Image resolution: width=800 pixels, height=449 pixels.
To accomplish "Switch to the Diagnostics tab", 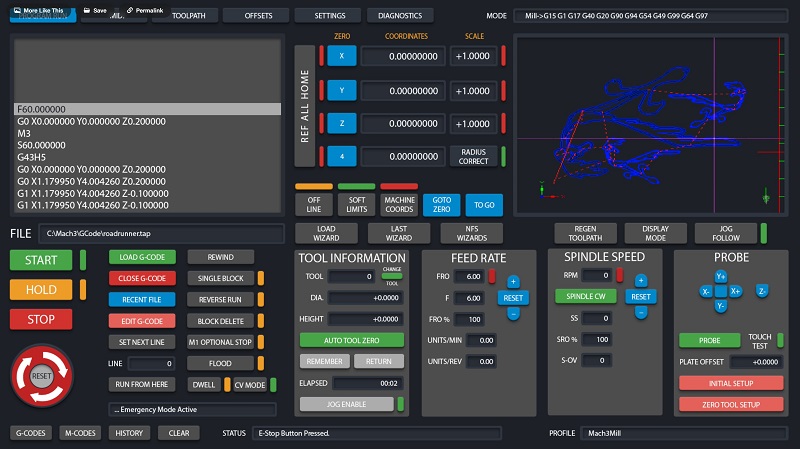I will click(x=400, y=16).
